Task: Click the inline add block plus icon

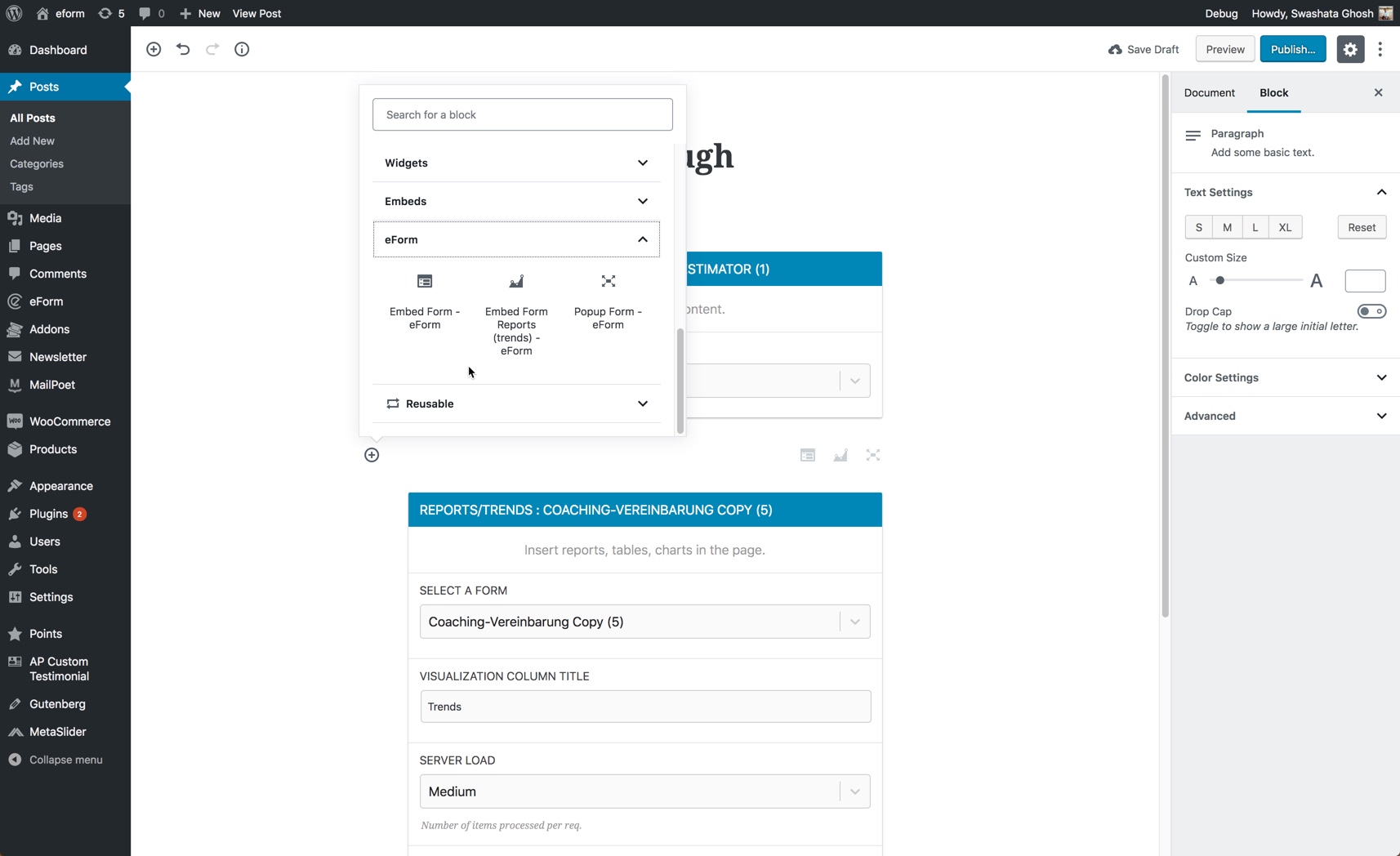Action: click(372, 455)
